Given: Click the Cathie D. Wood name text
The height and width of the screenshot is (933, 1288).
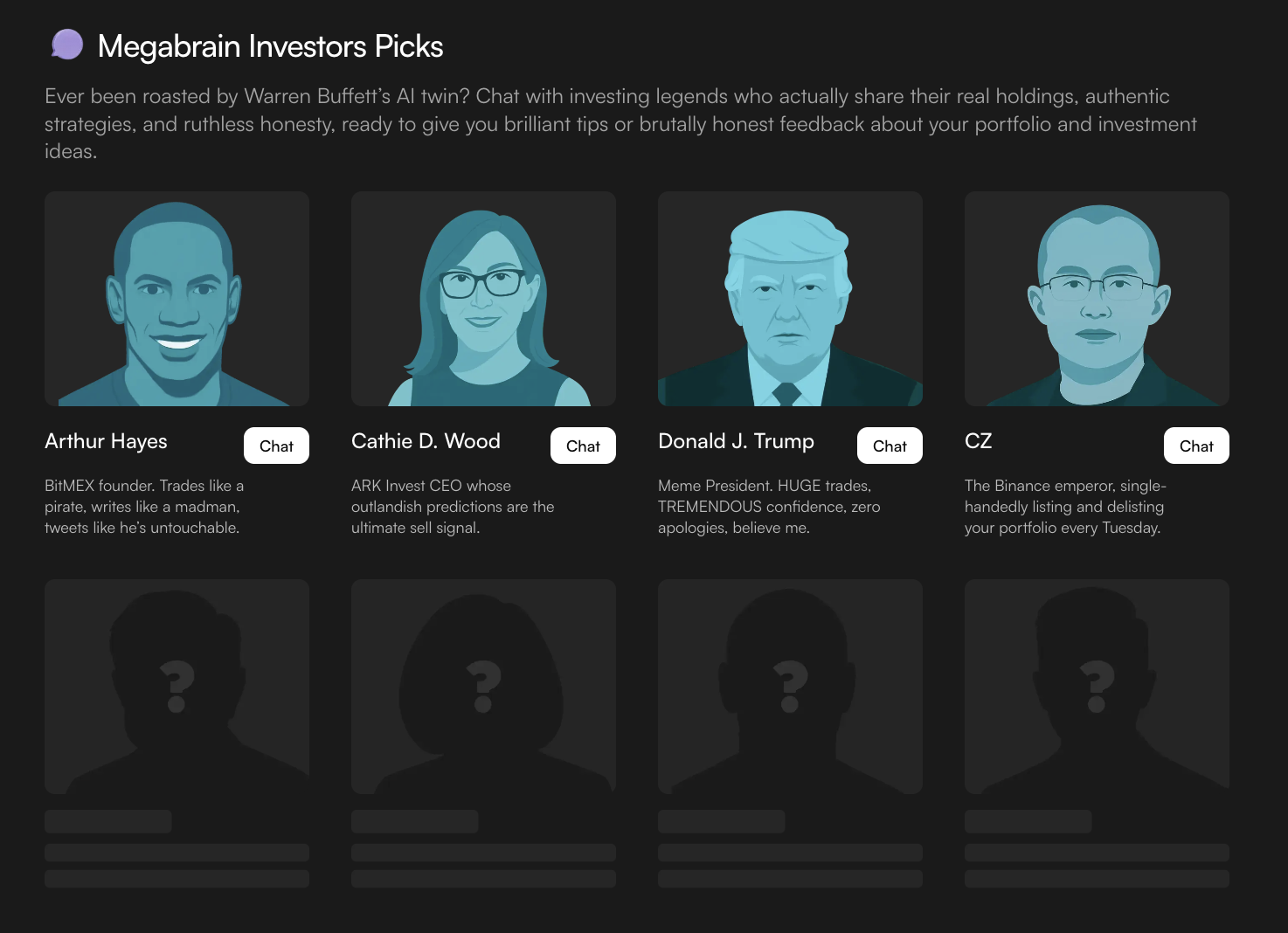Looking at the screenshot, I should [x=426, y=441].
